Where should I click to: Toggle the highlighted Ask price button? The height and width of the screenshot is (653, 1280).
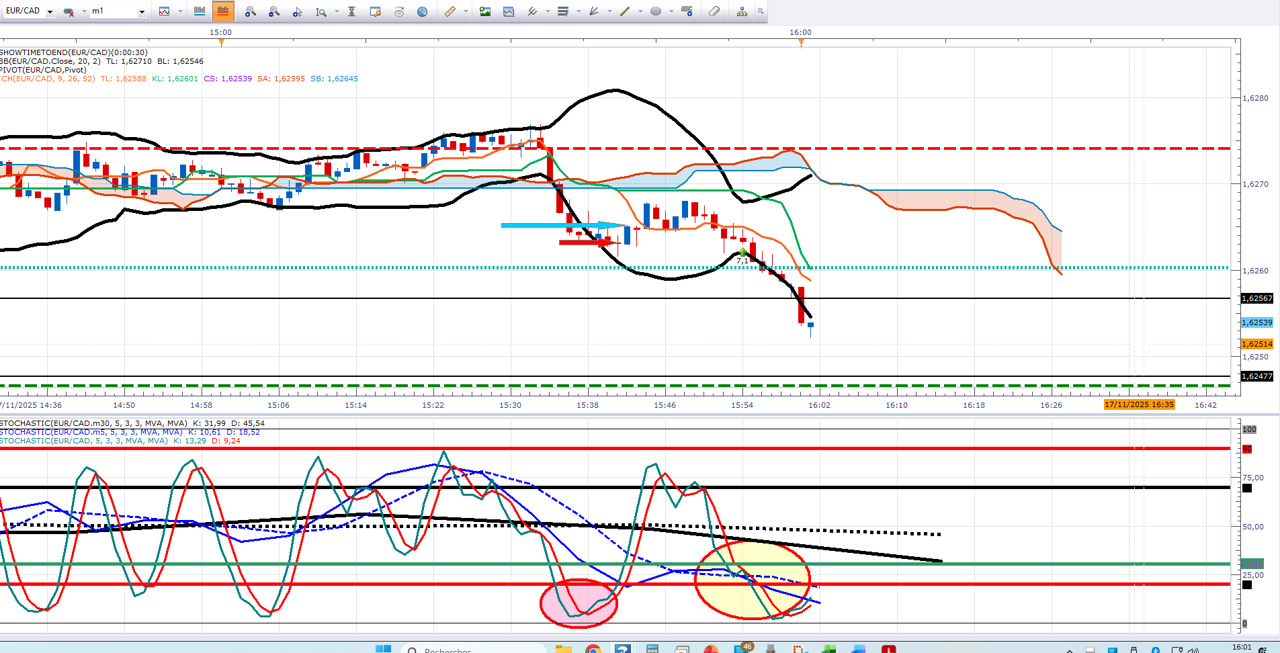coord(223,12)
